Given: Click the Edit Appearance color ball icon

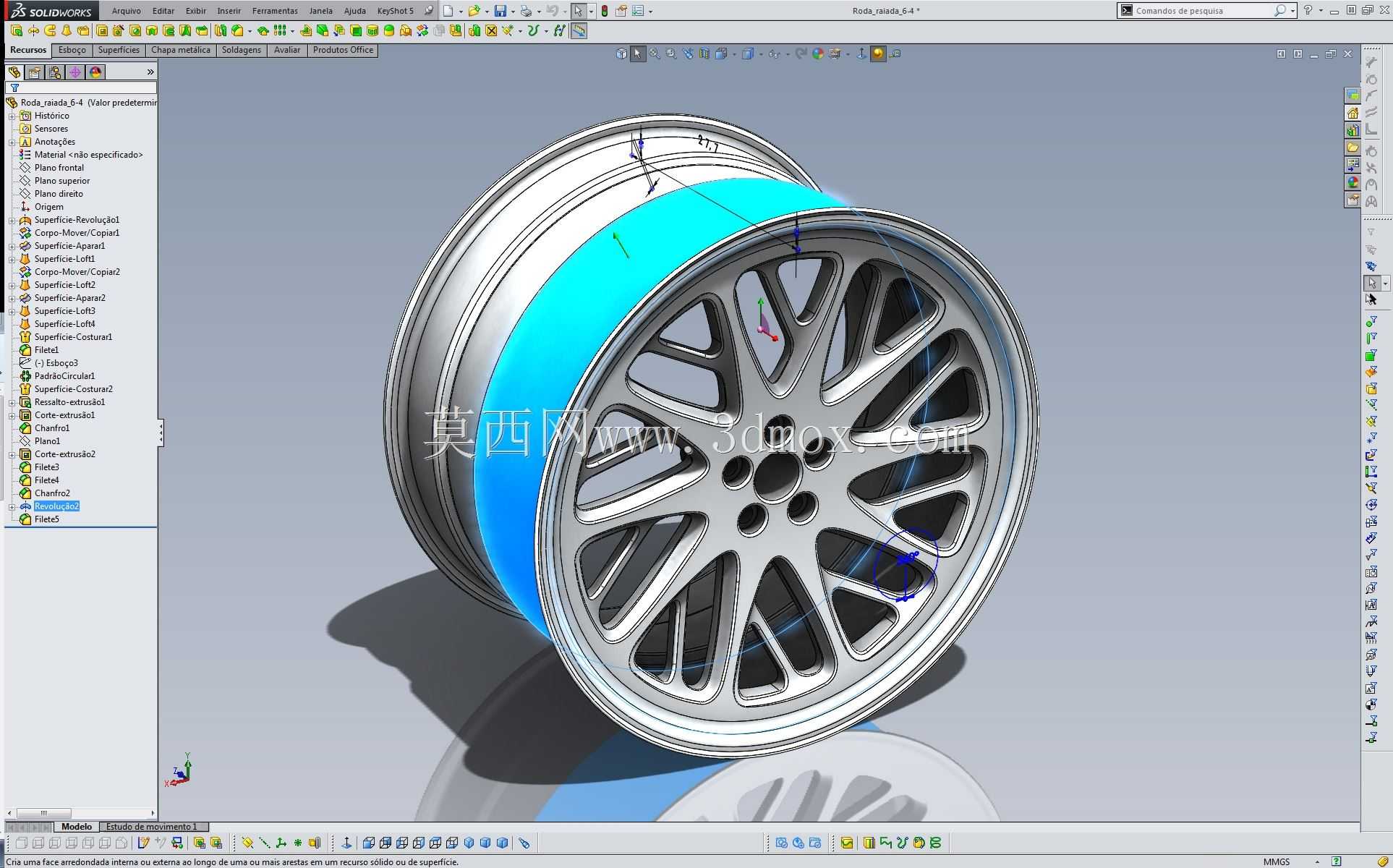Looking at the screenshot, I should pyautogui.click(x=818, y=54).
